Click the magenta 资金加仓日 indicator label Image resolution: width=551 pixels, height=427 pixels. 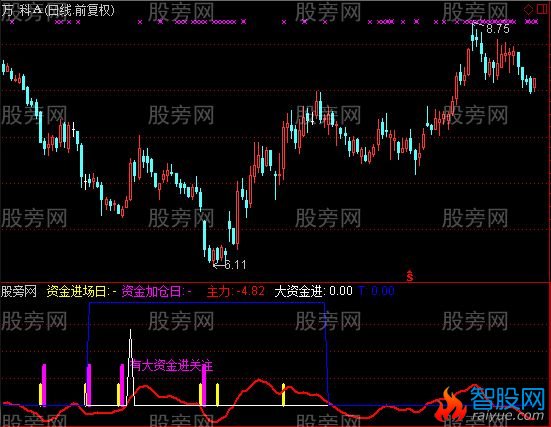coord(157,291)
